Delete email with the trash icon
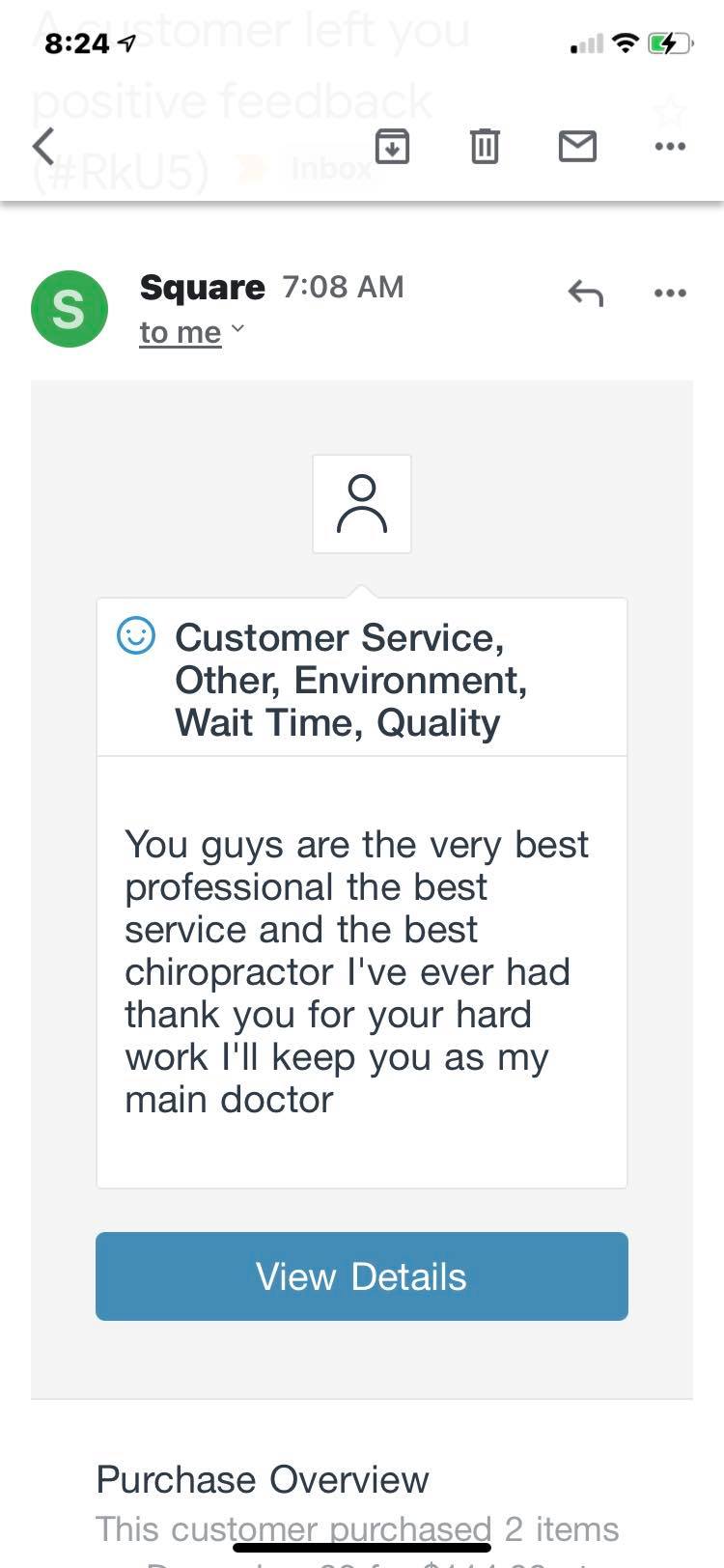Screen dimensions: 724x1568 (485, 147)
